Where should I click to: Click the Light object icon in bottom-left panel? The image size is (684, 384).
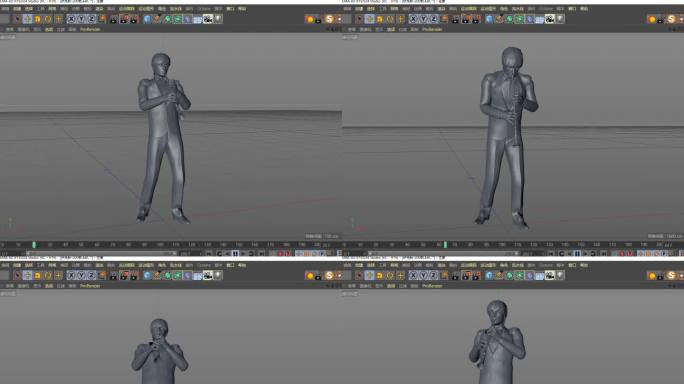[218, 276]
